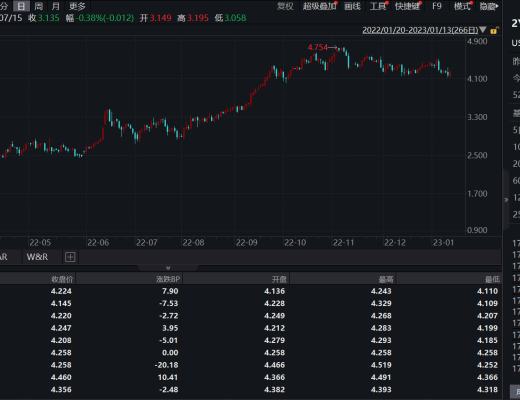Select the closing price cell 4.247
The height and width of the screenshot is (400, 520).
[x=61, y=328]
